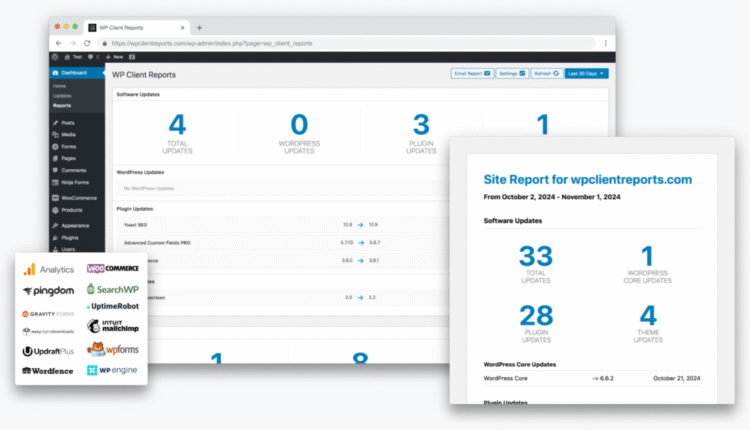This screenshot has width=750, height=430.
Task: Open the Test site home link
Action: (x=73, y=57)
